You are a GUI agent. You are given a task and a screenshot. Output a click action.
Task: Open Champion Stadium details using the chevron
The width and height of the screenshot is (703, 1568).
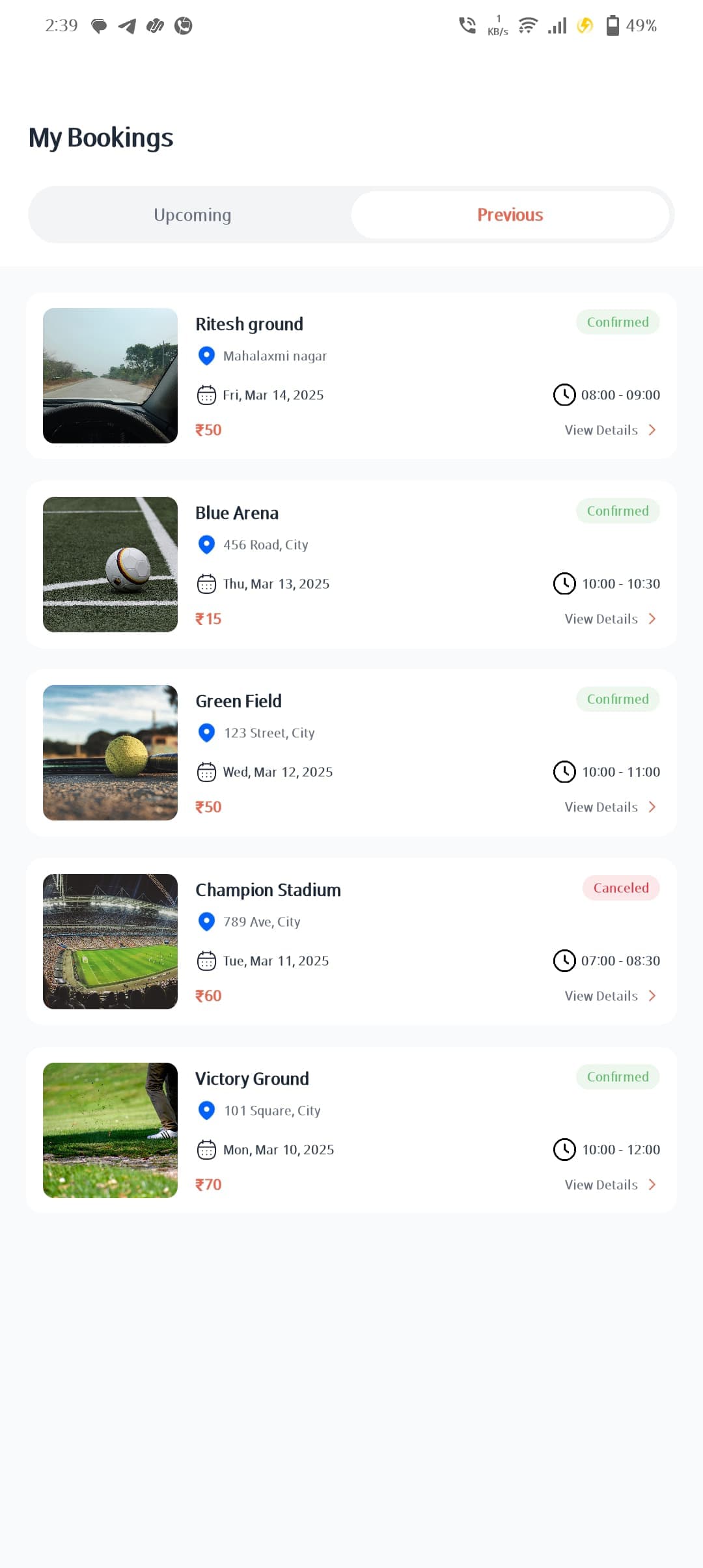pos(652,996)
